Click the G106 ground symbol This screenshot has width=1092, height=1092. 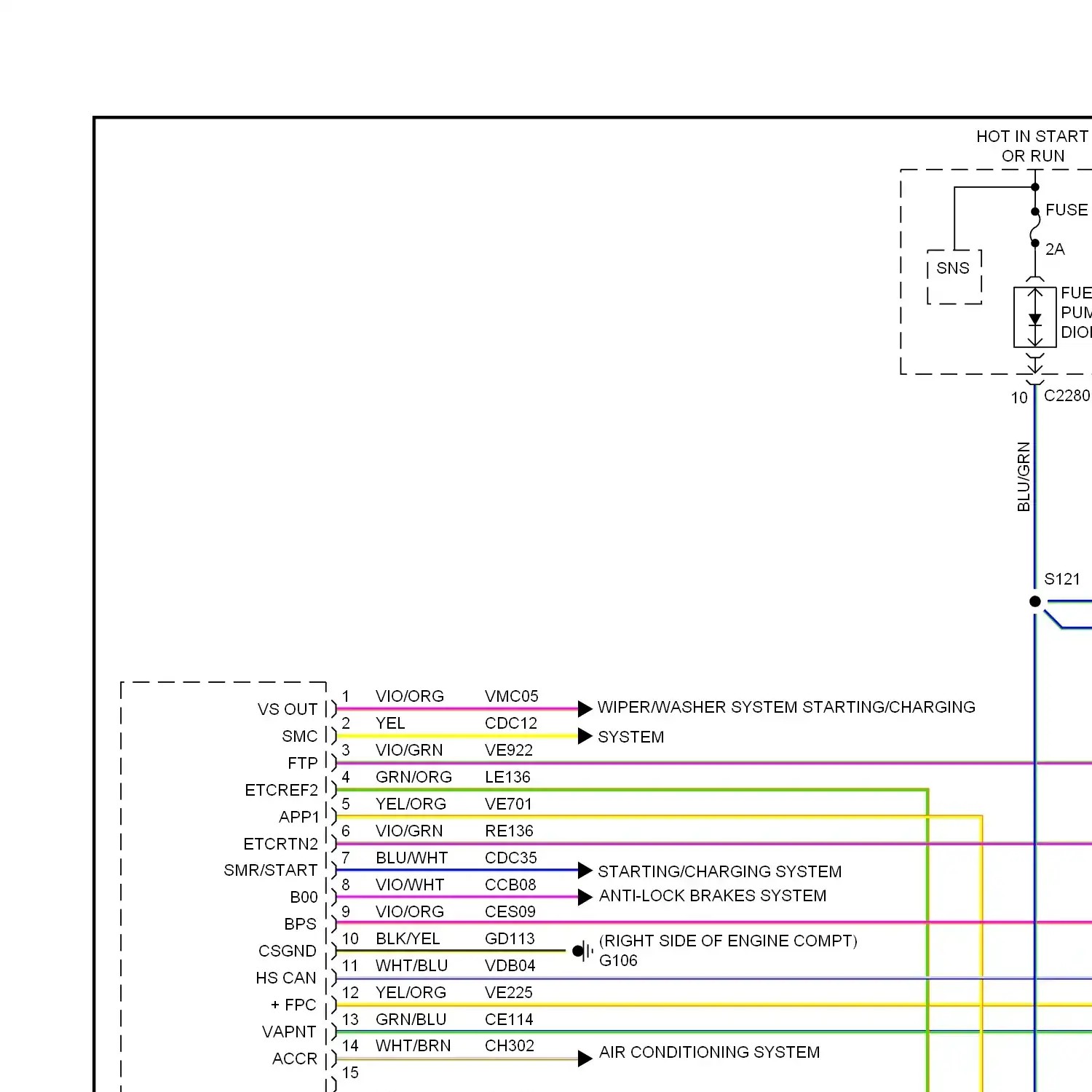[x=583, y=951]
